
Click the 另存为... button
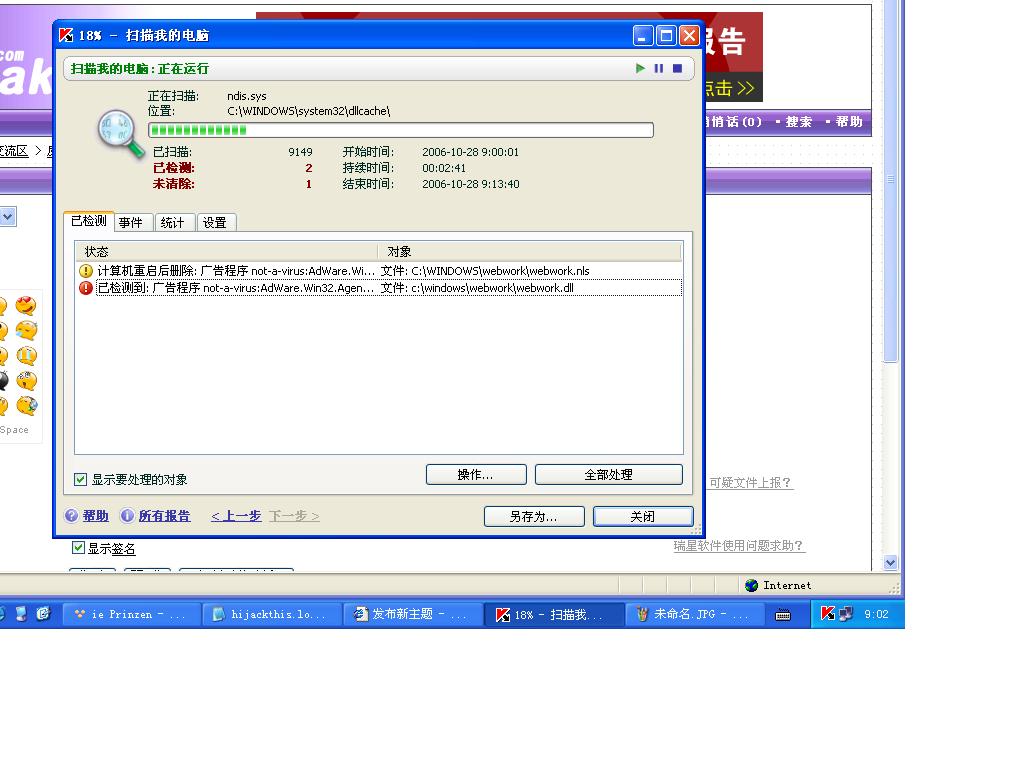tap(534, 517)
